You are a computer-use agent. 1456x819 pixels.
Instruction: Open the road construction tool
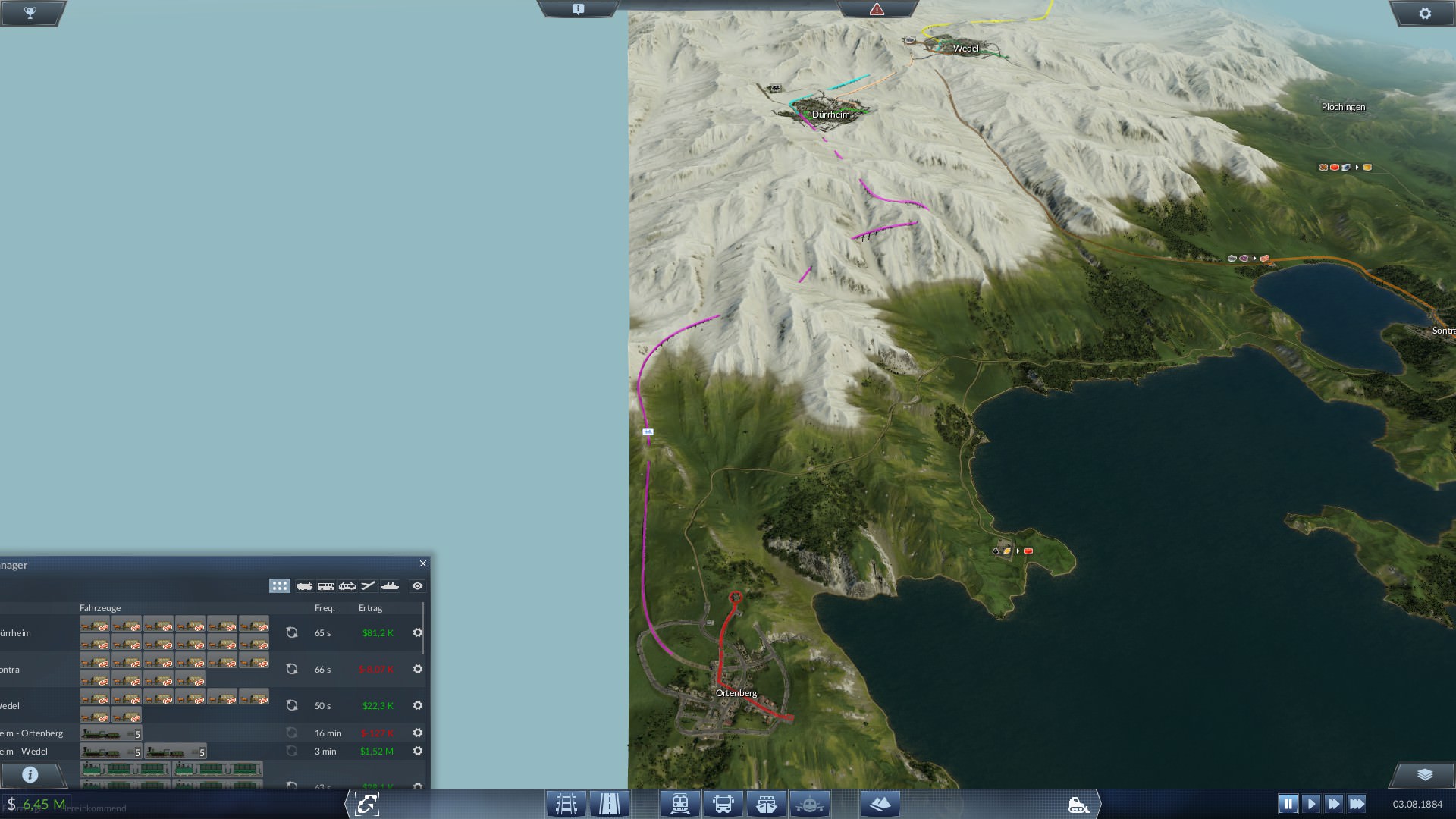[610, 804]
